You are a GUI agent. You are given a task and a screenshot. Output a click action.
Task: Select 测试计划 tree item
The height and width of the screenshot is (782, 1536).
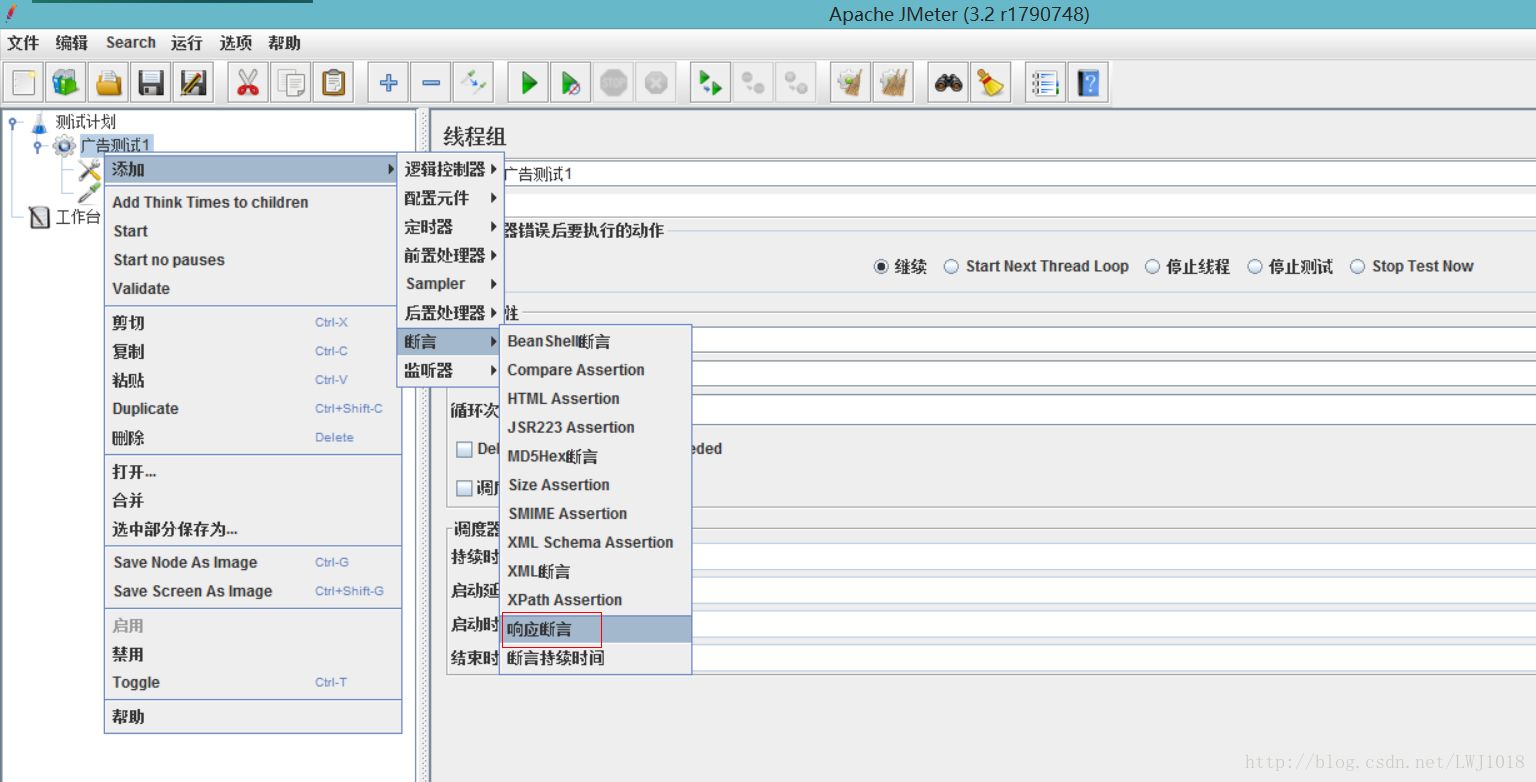[x=86, y=122]
